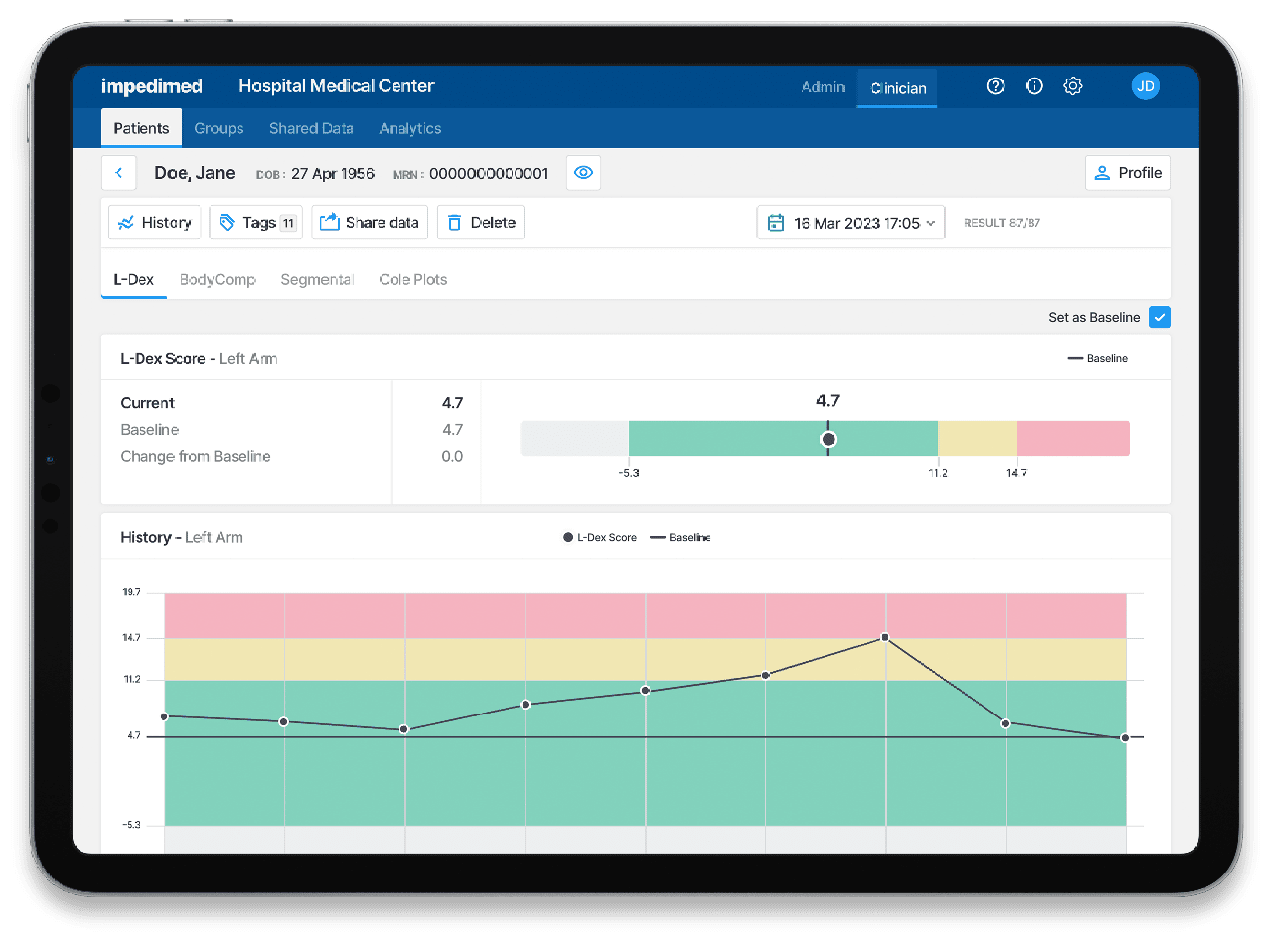Click the RESULT 87/87 label

pyautogui.click(x=1002, y=223)
